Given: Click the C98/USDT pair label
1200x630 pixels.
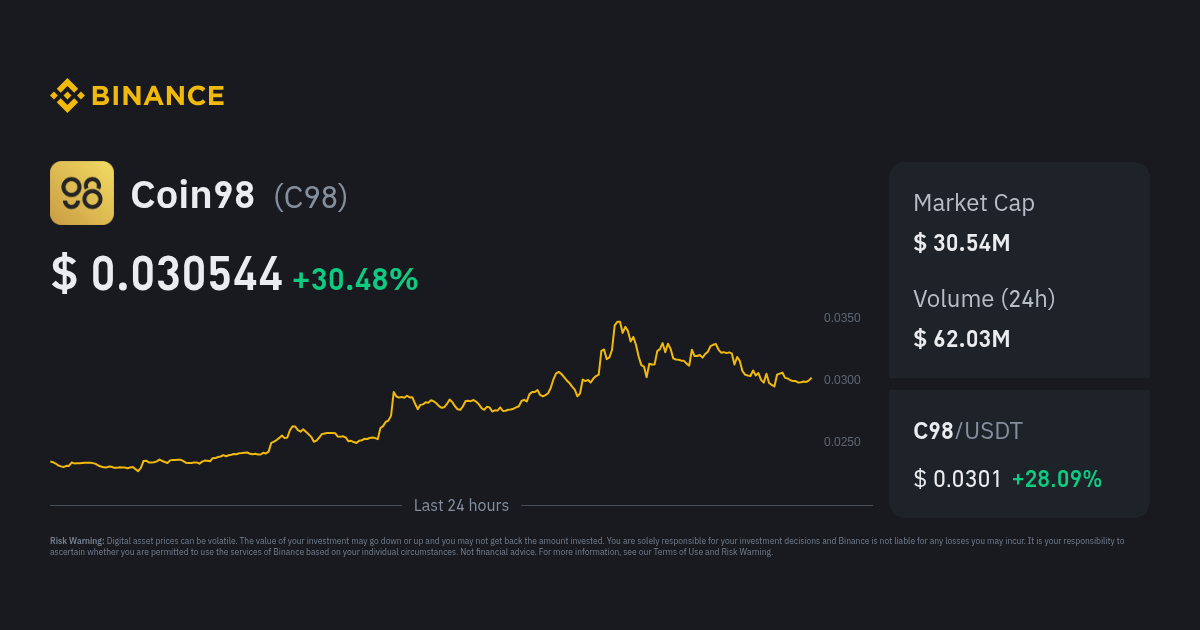Looking at the screenshot, I should (x=968, y=431).
